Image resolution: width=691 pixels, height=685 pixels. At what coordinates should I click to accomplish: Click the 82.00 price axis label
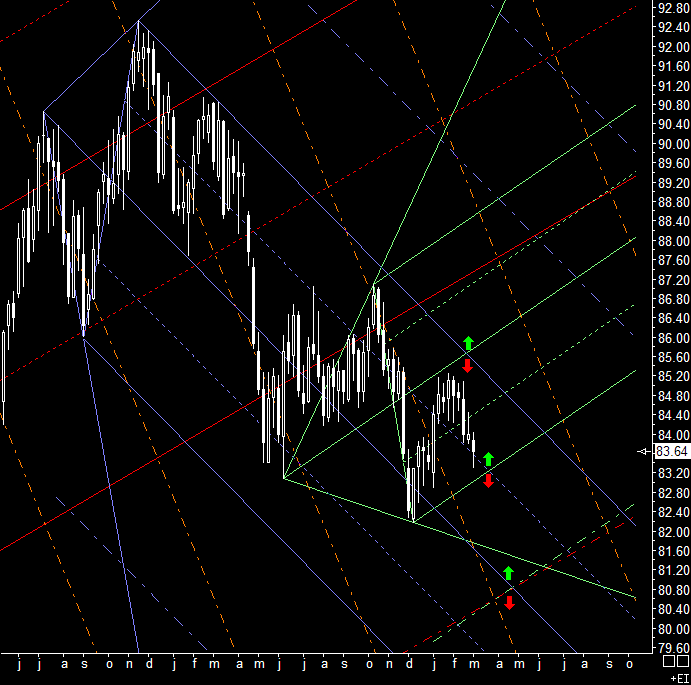click(673, 532)
